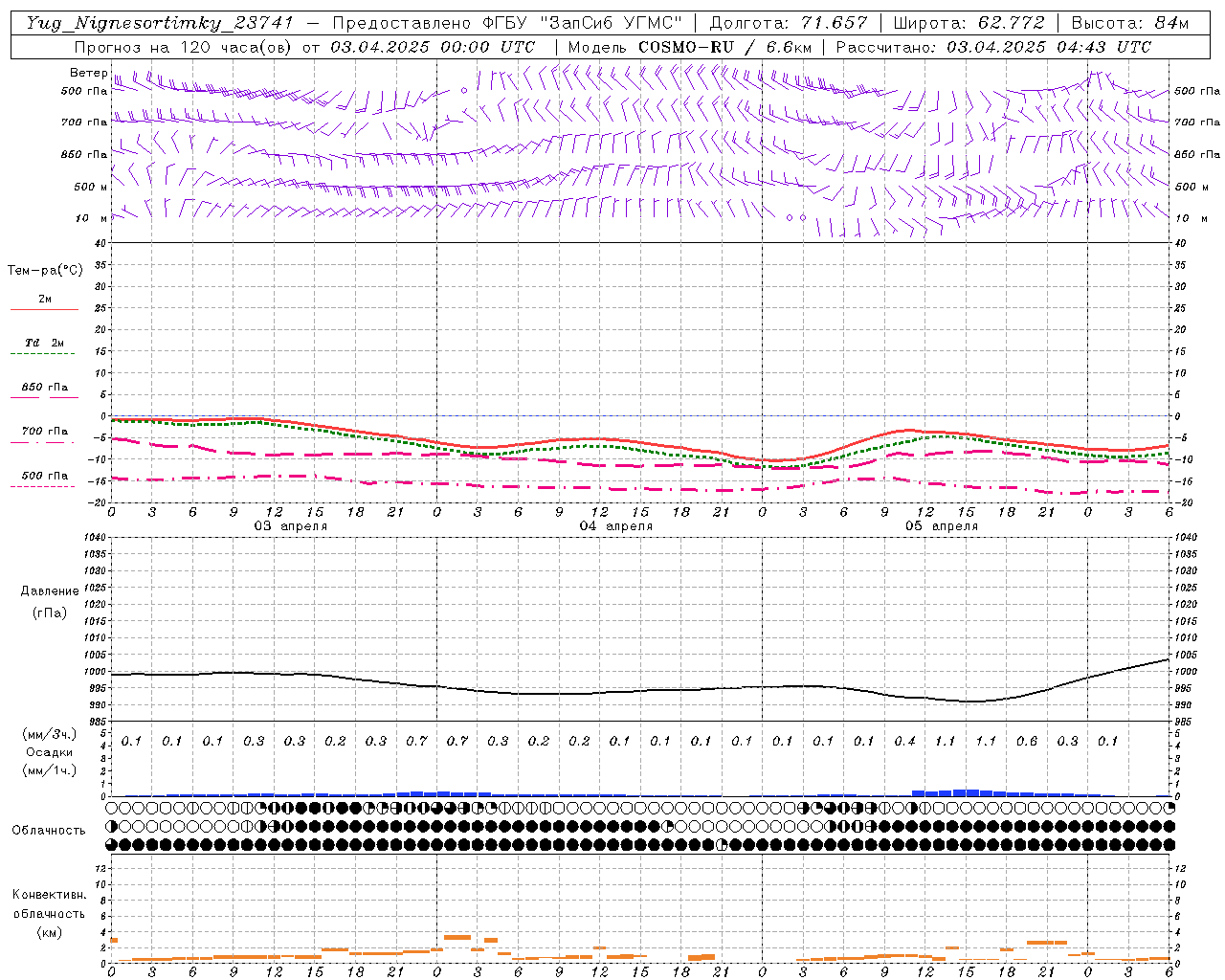Screen dimensions: 1225x980
Task: Click the Ветер label above wind barbs
Action: [88, 73]
